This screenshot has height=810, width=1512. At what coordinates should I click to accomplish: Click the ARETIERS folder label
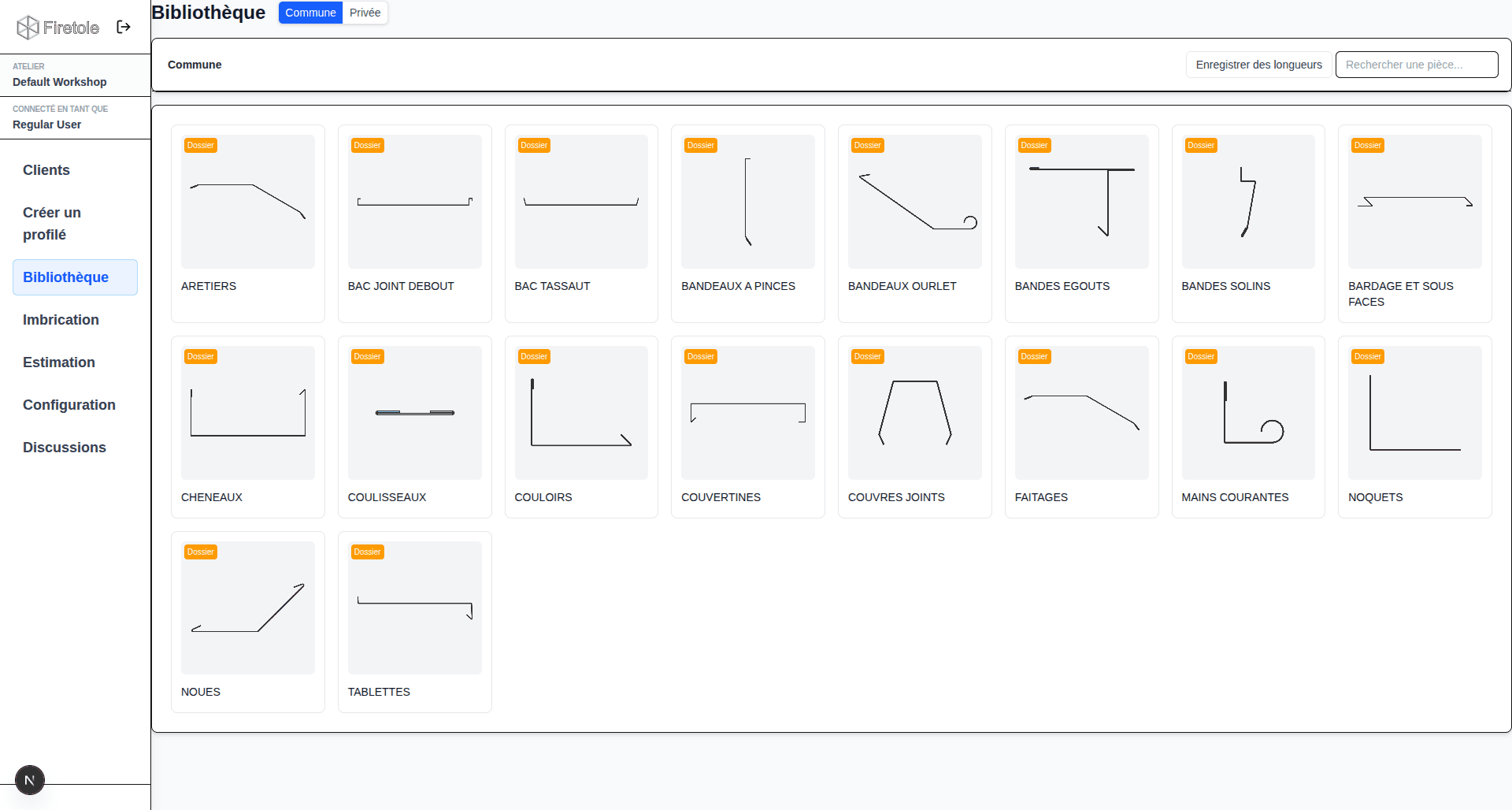pos(209,286)
